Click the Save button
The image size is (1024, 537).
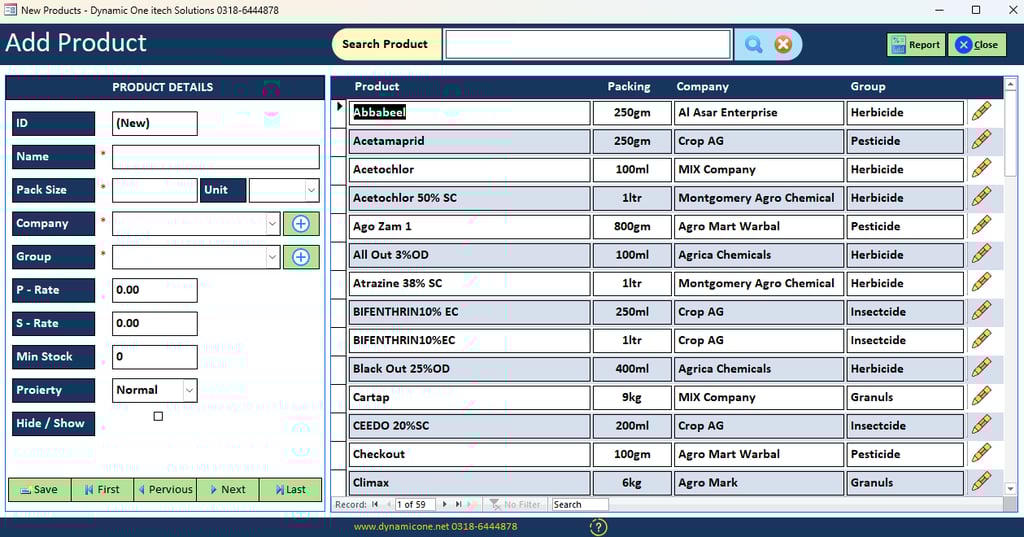[x=39, y=489]
